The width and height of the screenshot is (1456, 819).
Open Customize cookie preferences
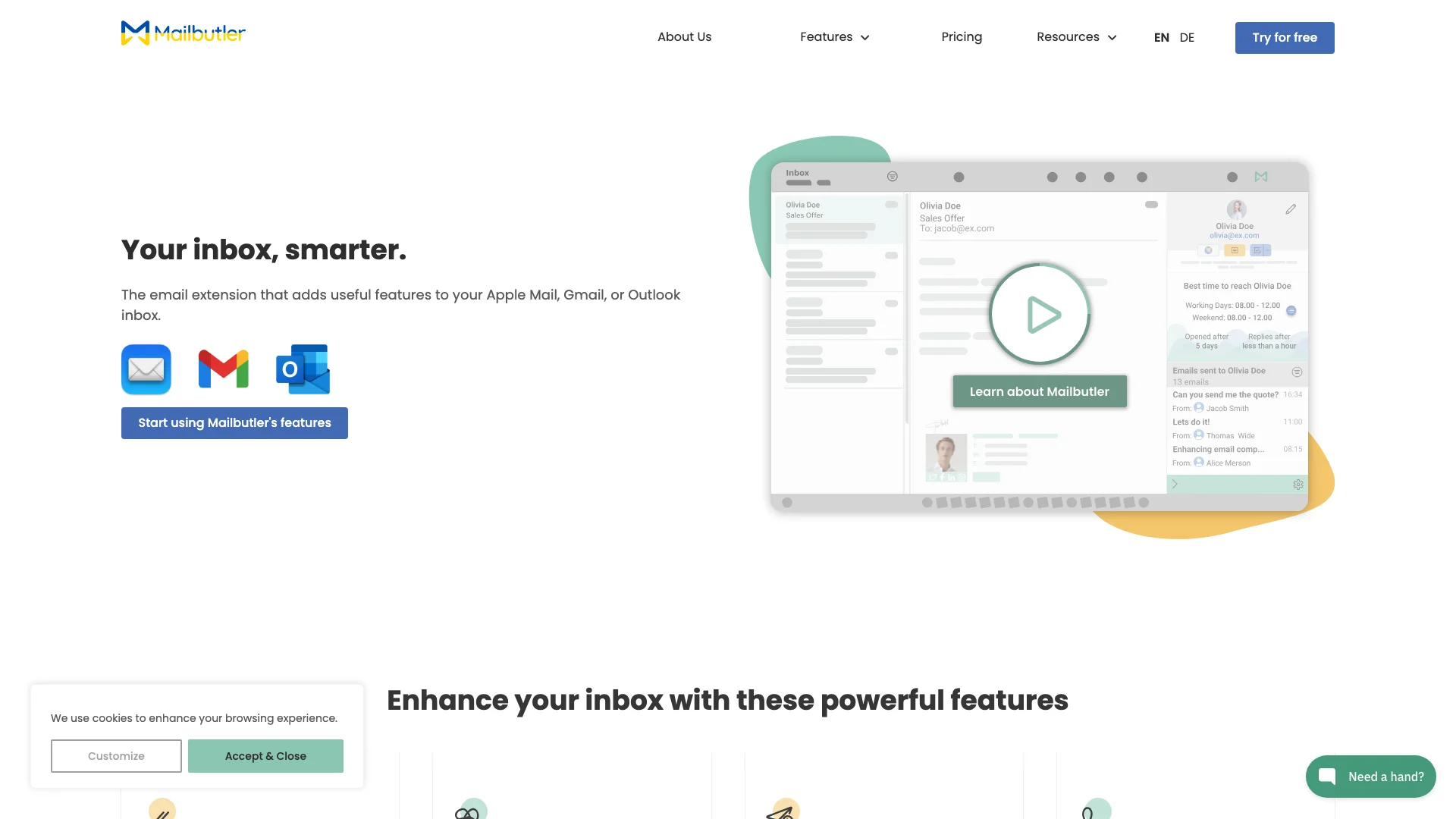pyautogui.click(x=116, y=756)
